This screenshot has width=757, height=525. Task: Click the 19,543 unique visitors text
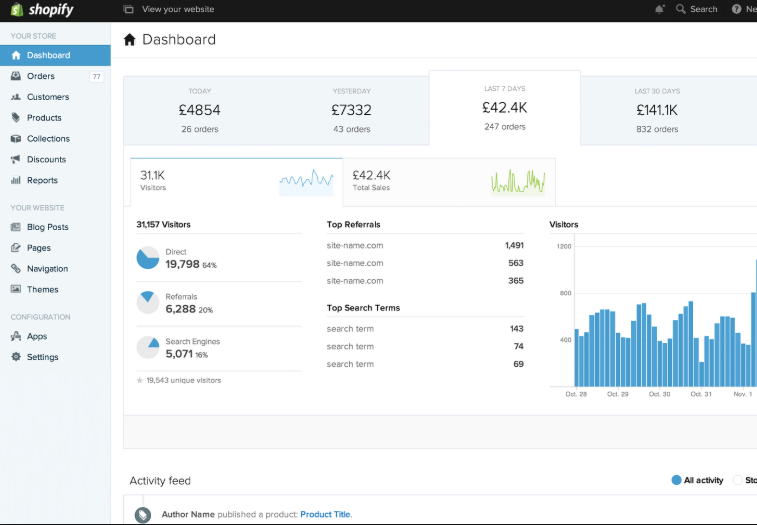tap(184, 381)
